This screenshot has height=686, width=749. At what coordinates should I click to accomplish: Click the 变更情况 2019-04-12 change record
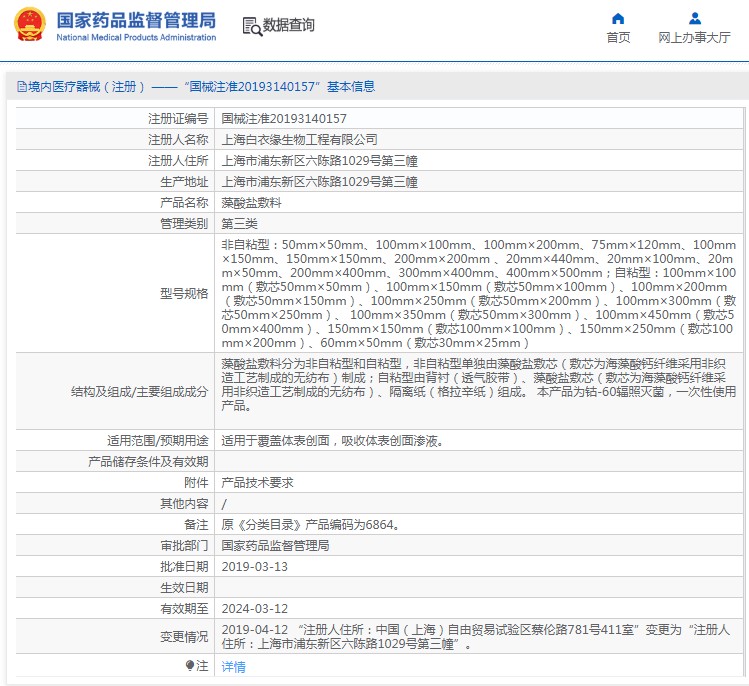point(476,636)
